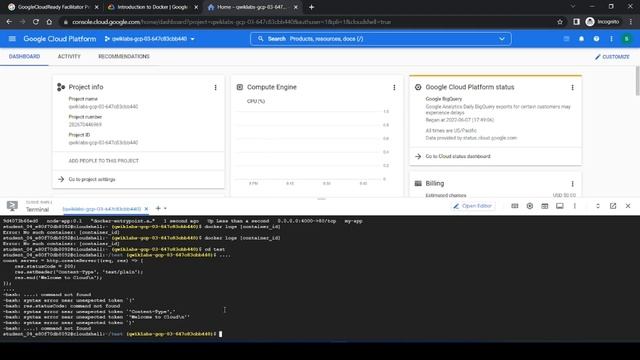This screenshot has height=360, width=640.
Task: Open the main navigation hamburger menu
Action: [12, 39]
